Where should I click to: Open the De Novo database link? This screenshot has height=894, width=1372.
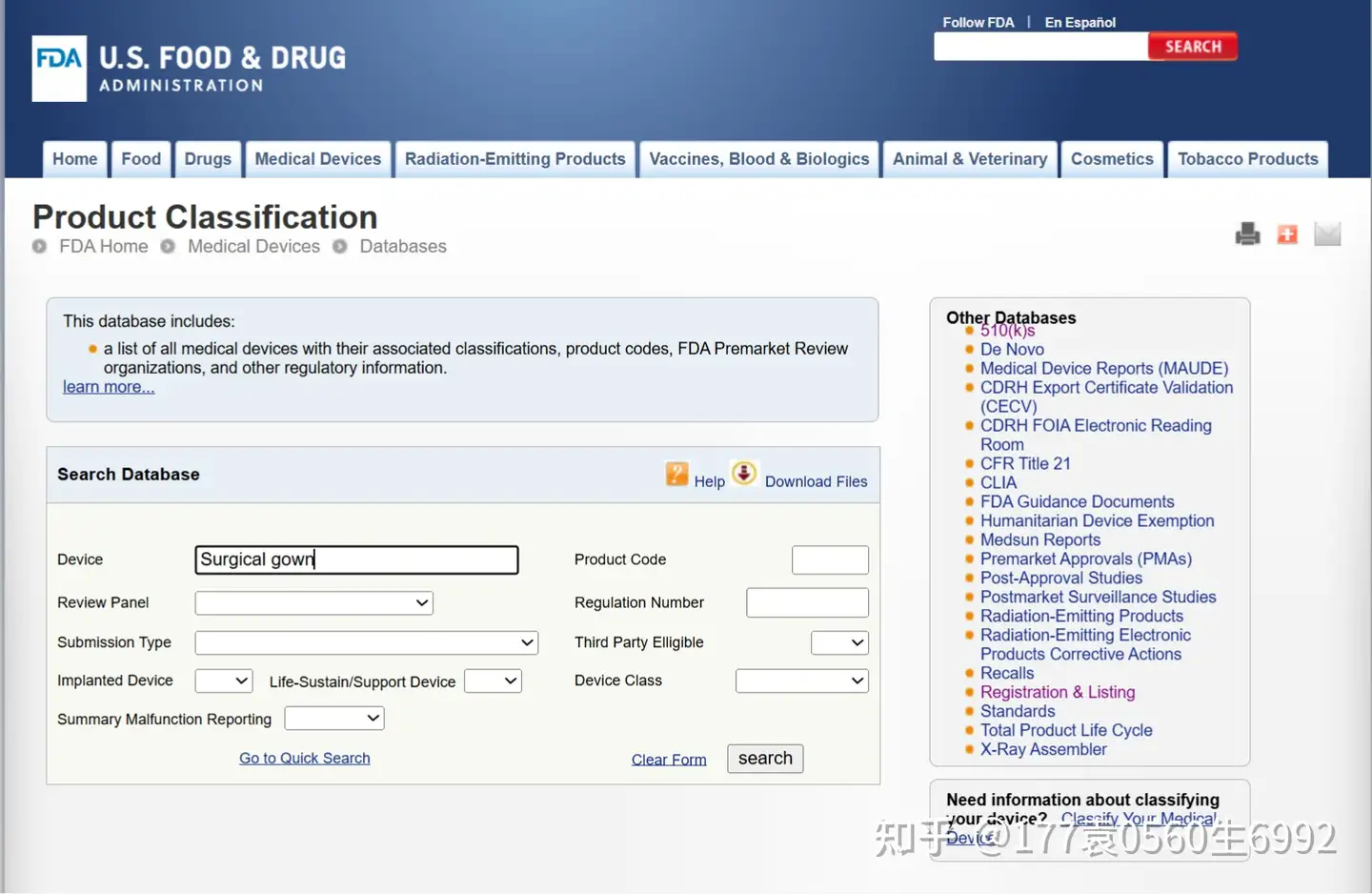coord(1012,350)
